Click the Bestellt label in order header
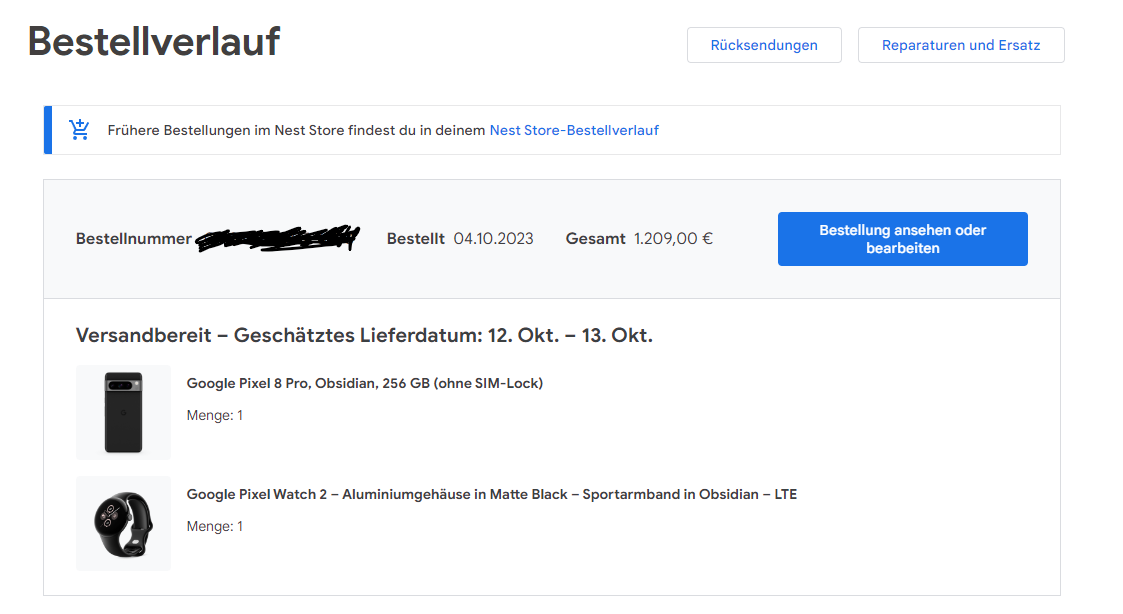Screen dimensions: 1123x614 415,239
